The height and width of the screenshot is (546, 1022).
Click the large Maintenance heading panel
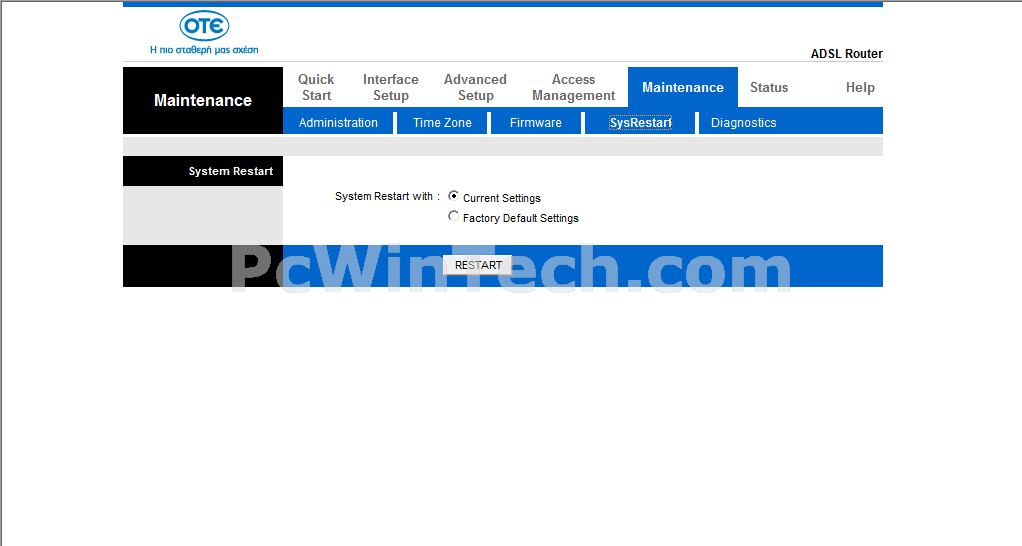(203, 100)
